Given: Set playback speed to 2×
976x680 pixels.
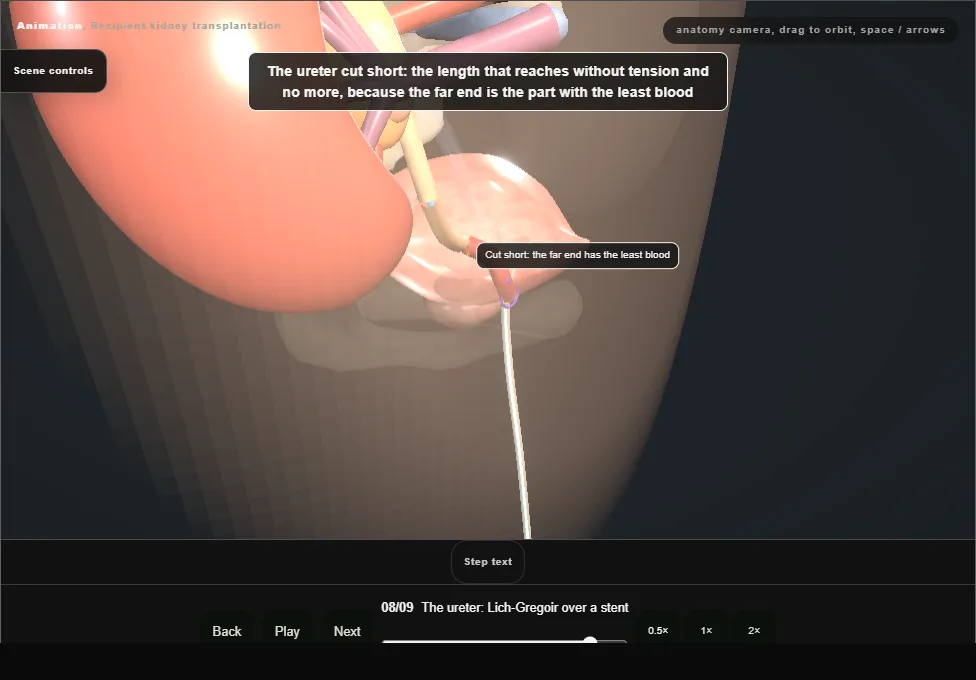Looking at the screenshot, I should [754, 630].
